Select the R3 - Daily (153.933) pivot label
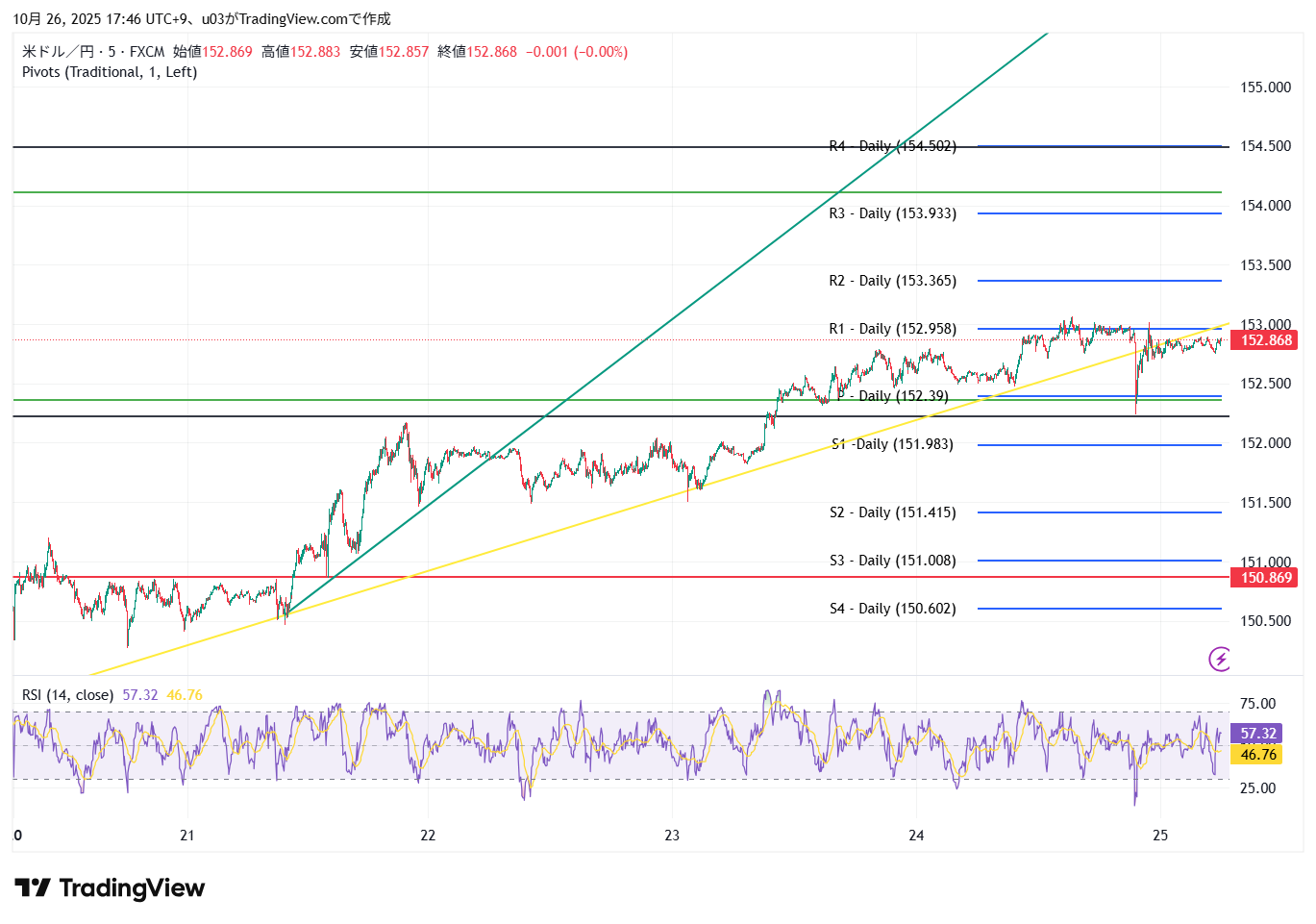Viewport: 1316px width, 924px height. coord(892,213)
